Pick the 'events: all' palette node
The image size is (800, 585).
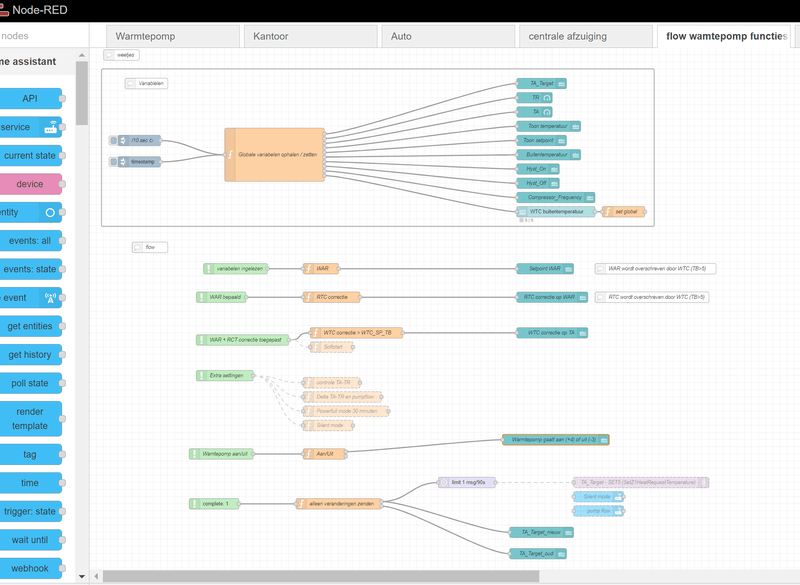coord(30,241)
